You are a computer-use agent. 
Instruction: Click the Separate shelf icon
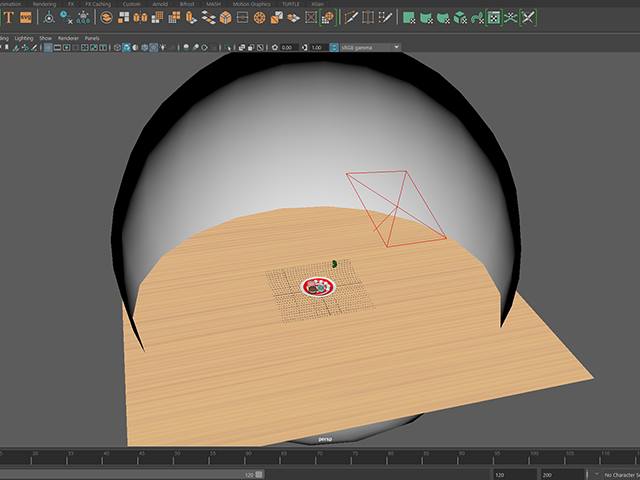[x=124, y=18]
